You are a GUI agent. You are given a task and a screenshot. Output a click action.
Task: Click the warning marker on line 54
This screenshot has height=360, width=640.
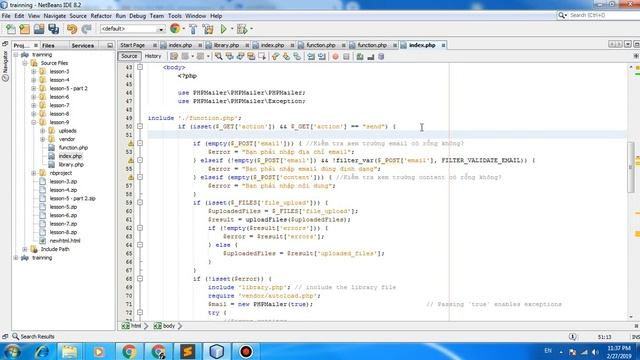tap(131, 160)
